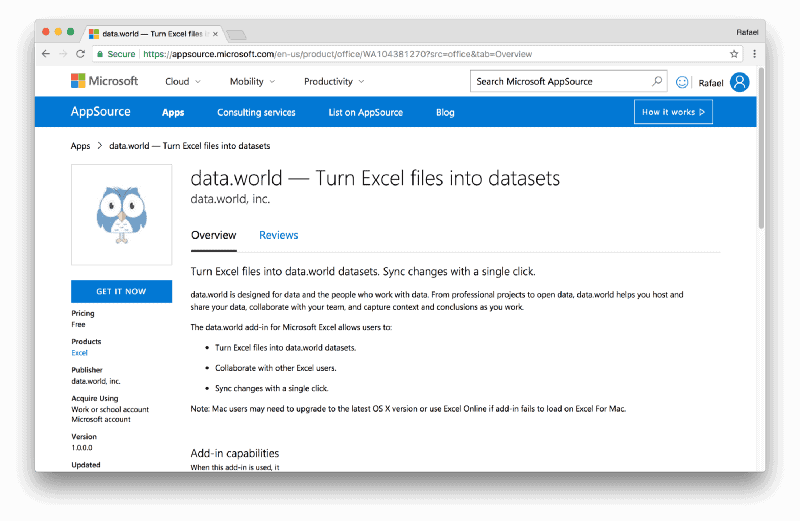The width and height of the screenshot is (800, 521).
Task: Click the page vertical scrollbar
Action: coord(761,148)
